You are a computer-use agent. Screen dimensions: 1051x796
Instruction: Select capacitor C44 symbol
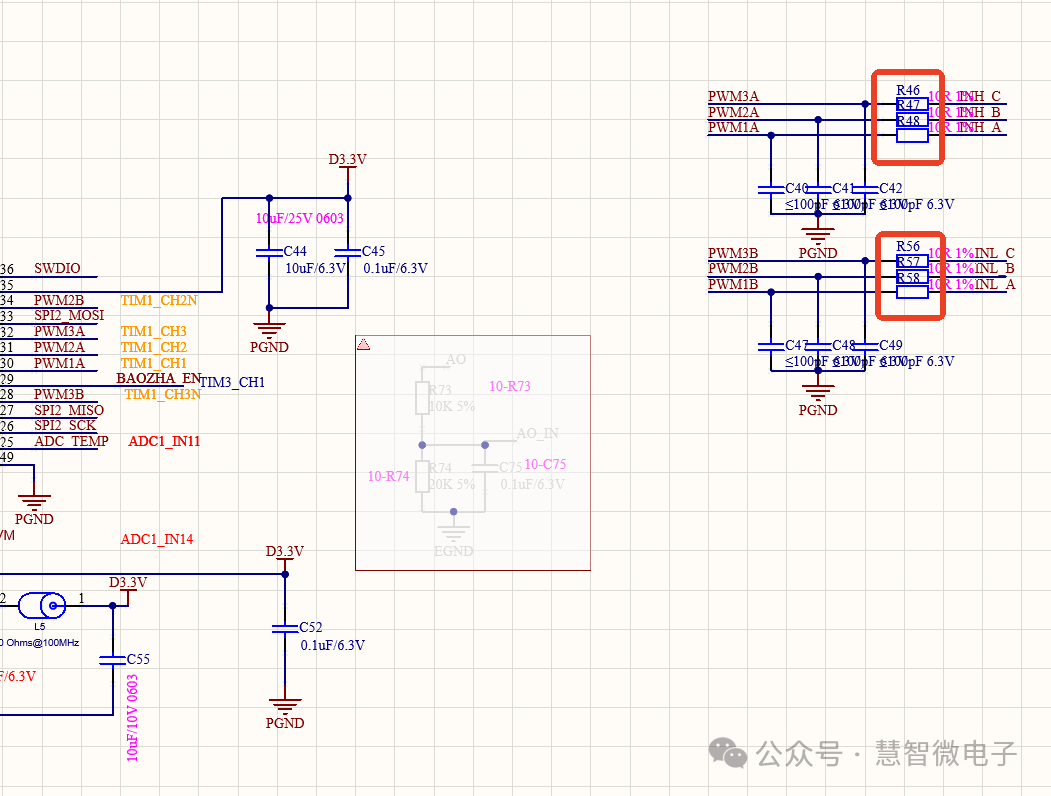pyautogui.click(x=268, y=252)
